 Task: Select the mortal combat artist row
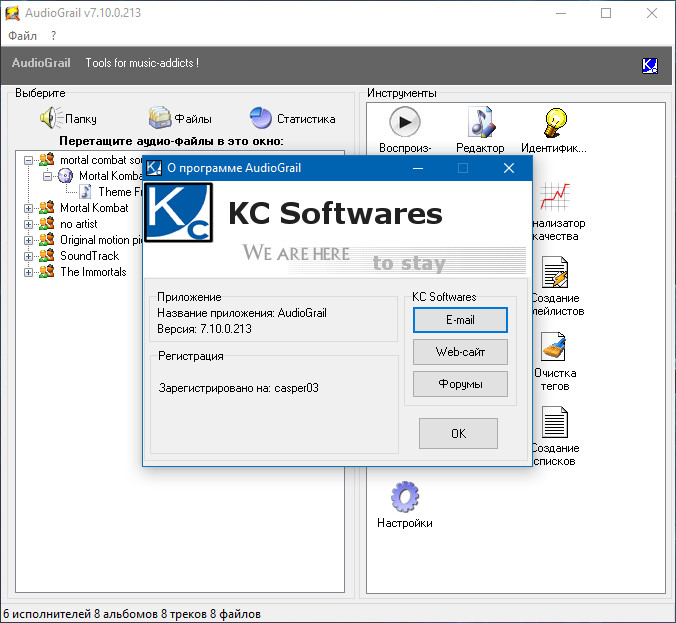pos(101,160)
